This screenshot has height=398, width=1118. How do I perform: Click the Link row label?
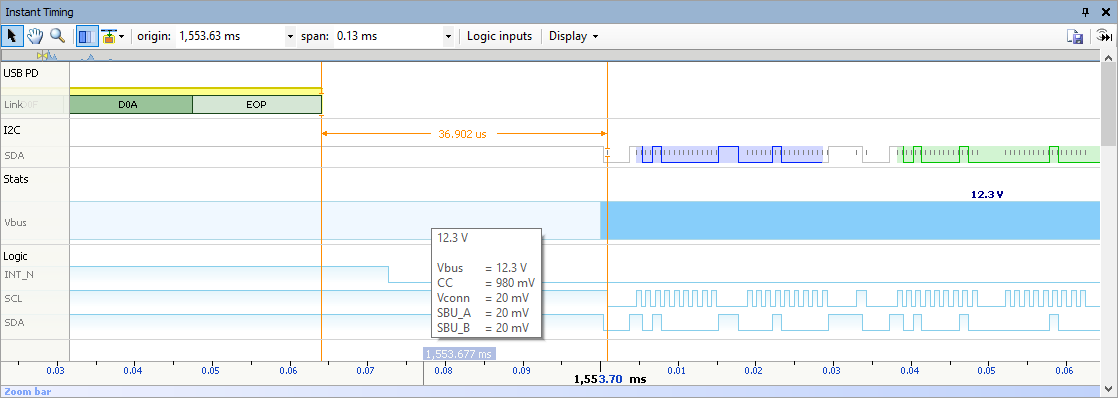tap(14, 105)
